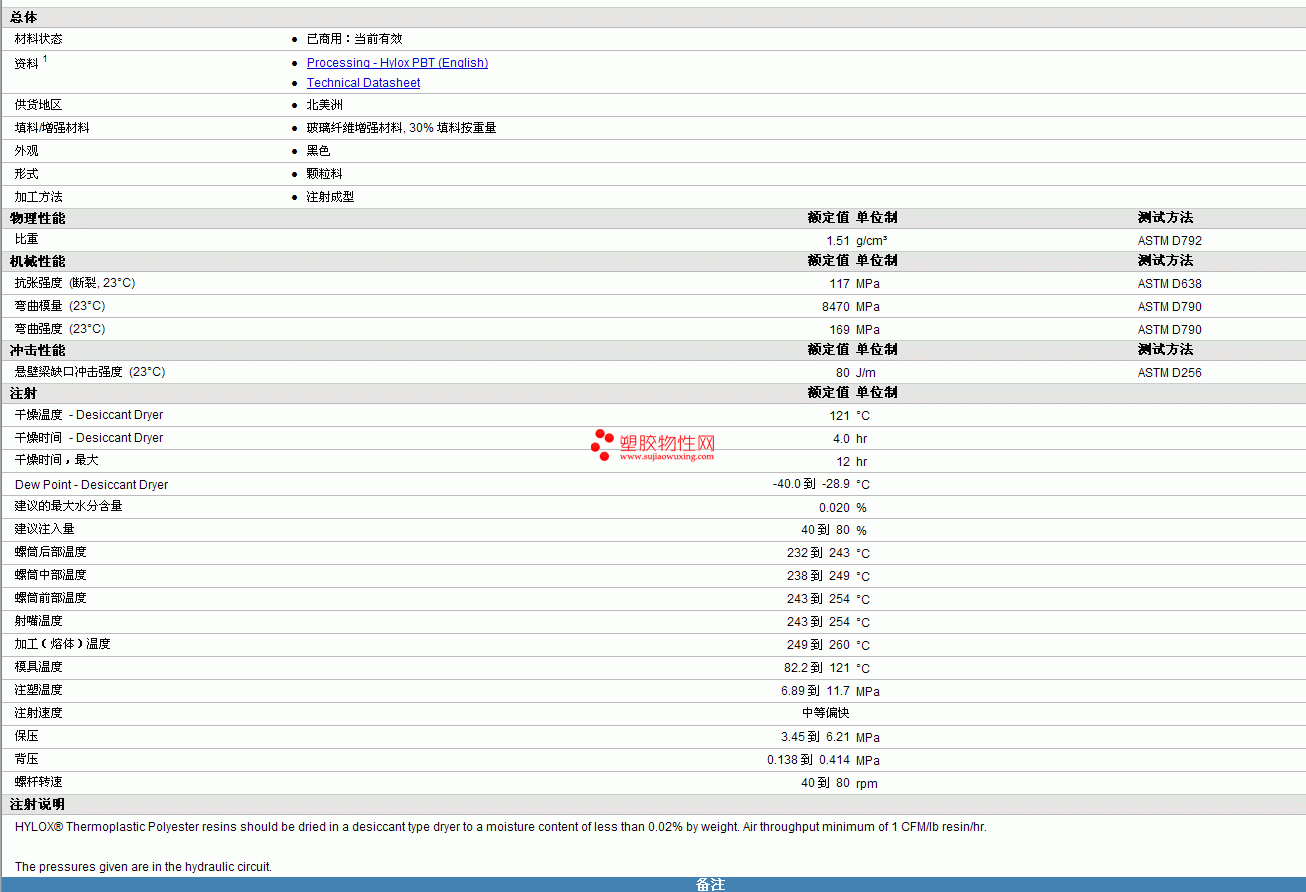Select the 注射成型 processing method value
The height and width of the screenshot is (892, 1306).
tap(330, 197)
